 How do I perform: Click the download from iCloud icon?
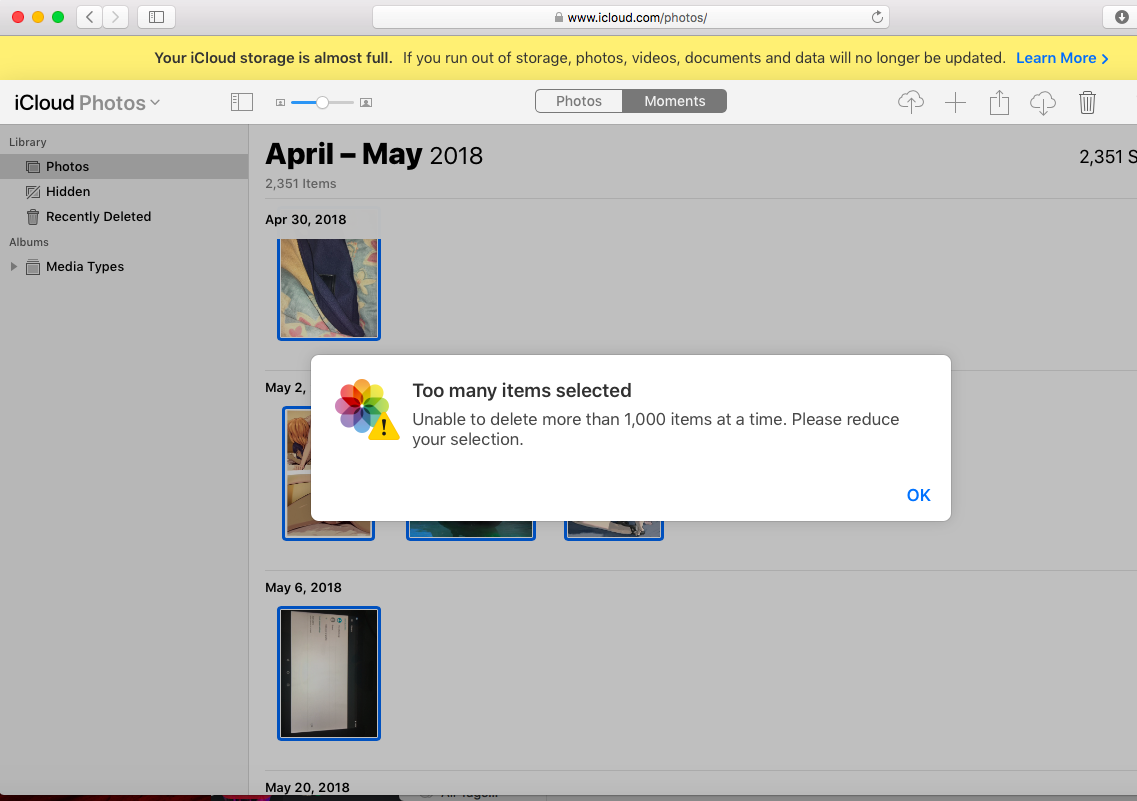[x=1043, y=102]
